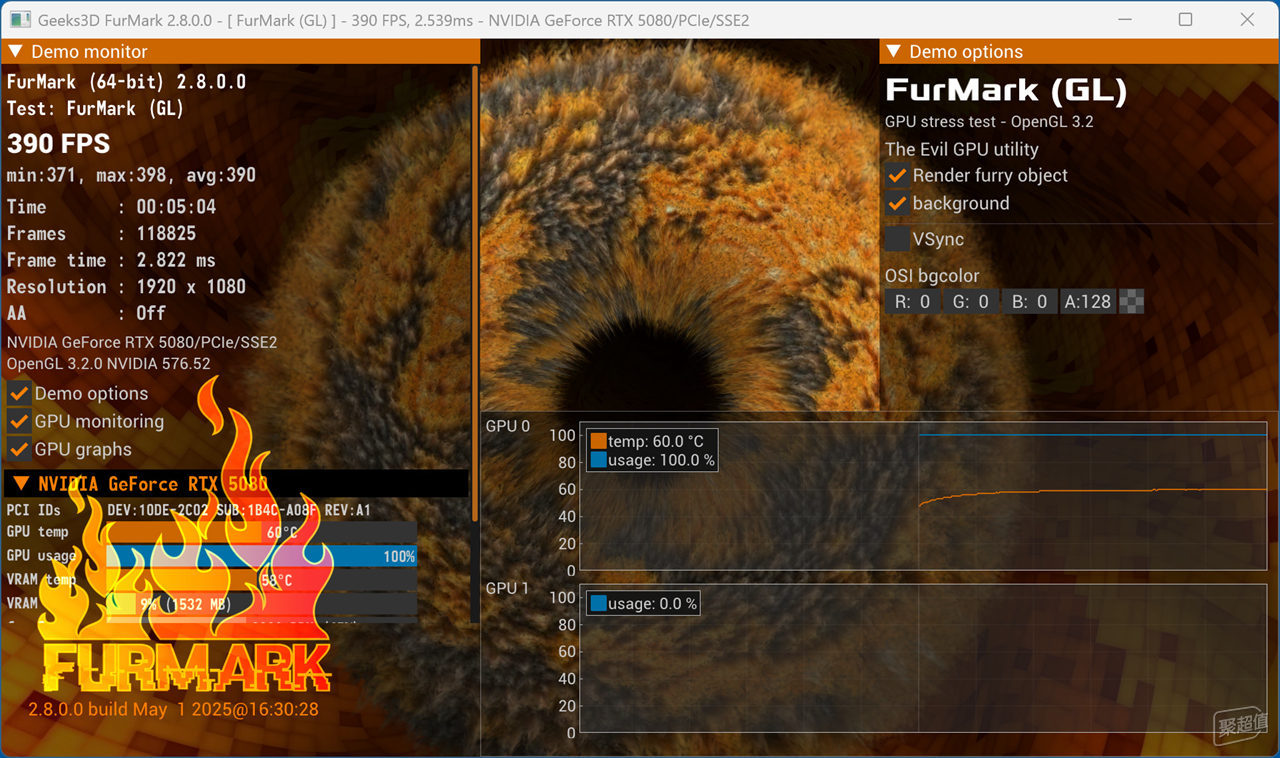Enable the VSync checkbox

(897, 239)
